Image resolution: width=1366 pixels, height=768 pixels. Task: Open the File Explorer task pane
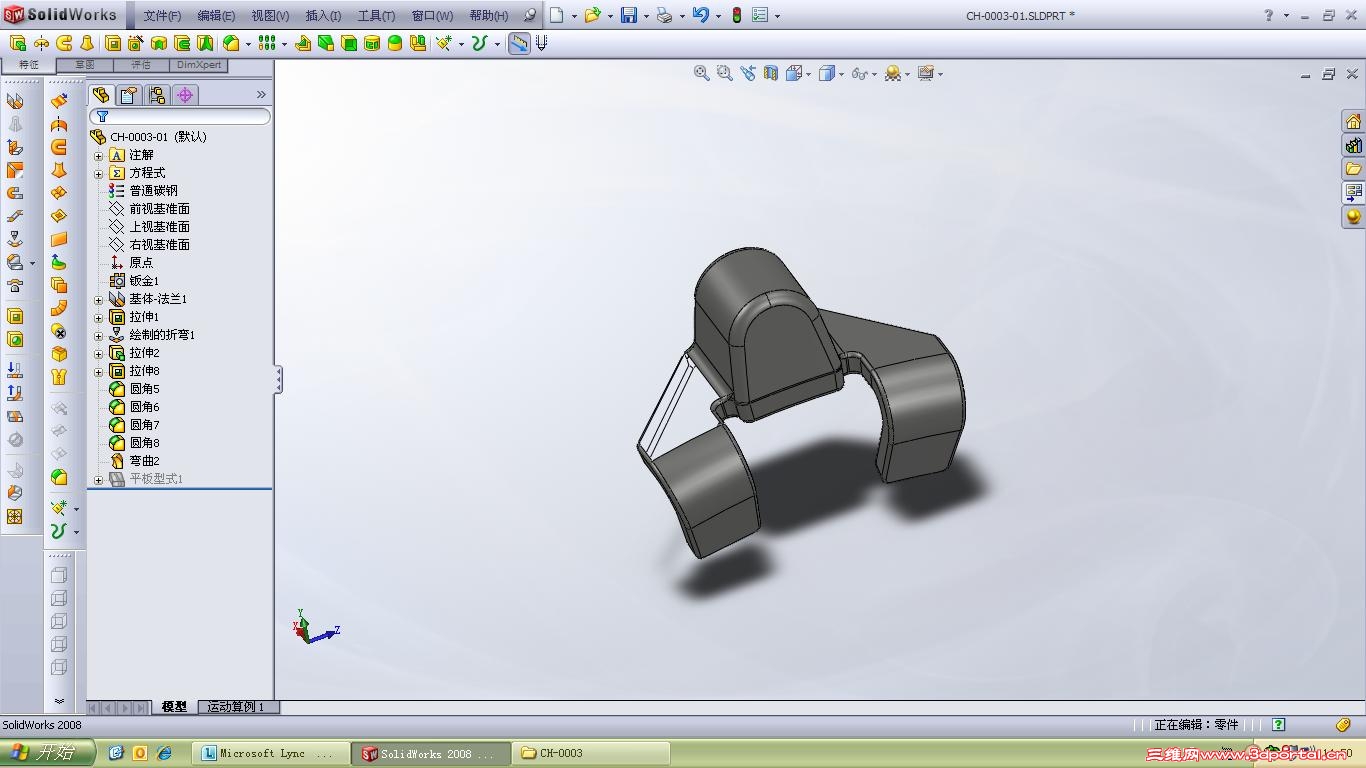point(1353,169)
